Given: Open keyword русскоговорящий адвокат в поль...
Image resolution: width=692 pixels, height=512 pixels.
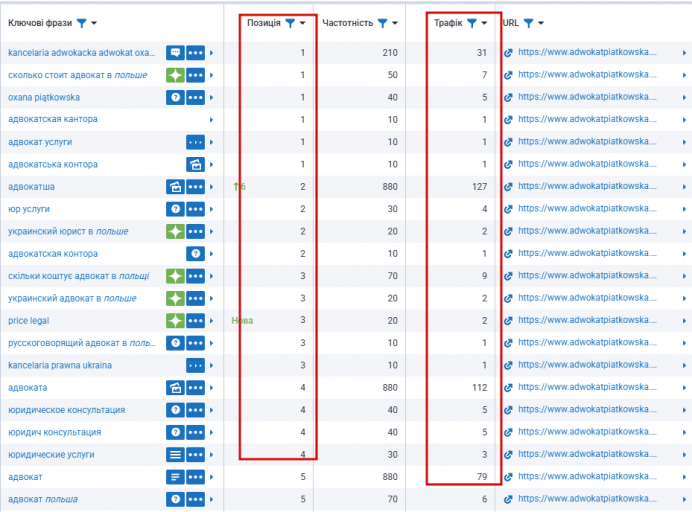Looking at the screenshot, I should point(82,343).
